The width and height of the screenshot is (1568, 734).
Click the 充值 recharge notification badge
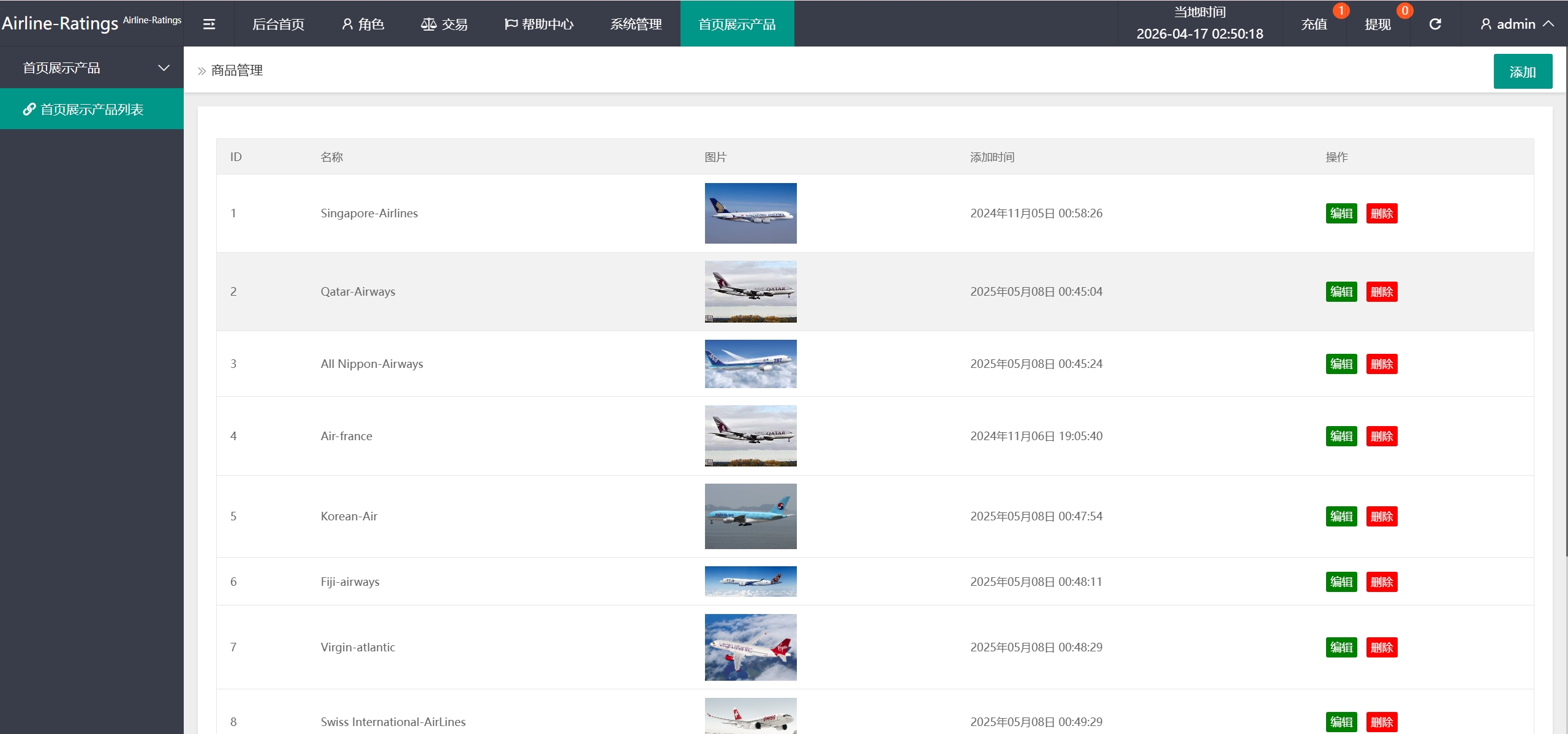(1341, 10)
